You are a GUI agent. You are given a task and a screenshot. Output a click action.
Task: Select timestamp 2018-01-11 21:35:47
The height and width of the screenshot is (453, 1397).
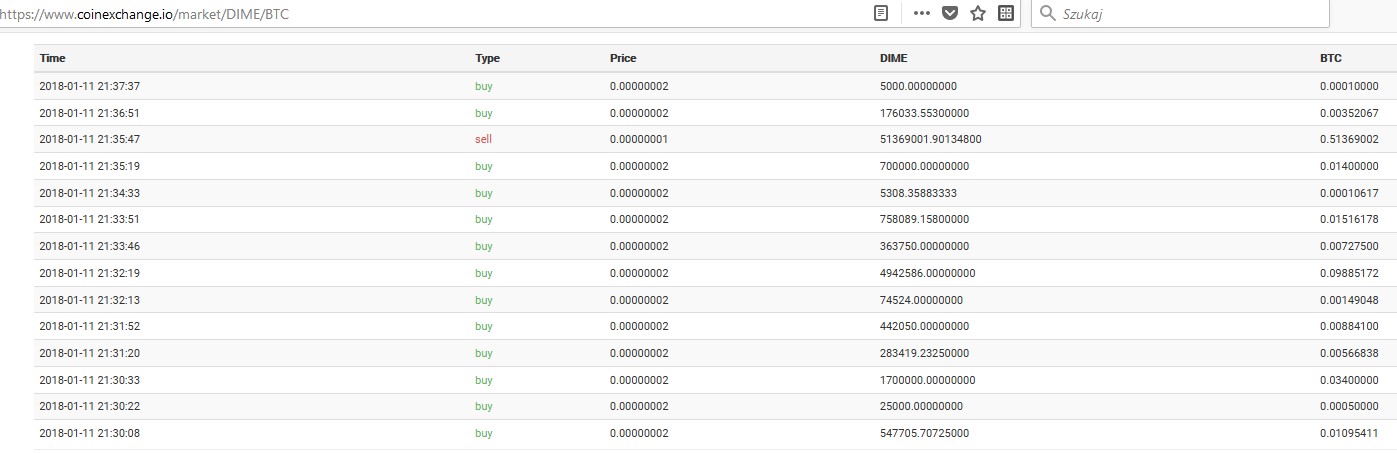89,139
